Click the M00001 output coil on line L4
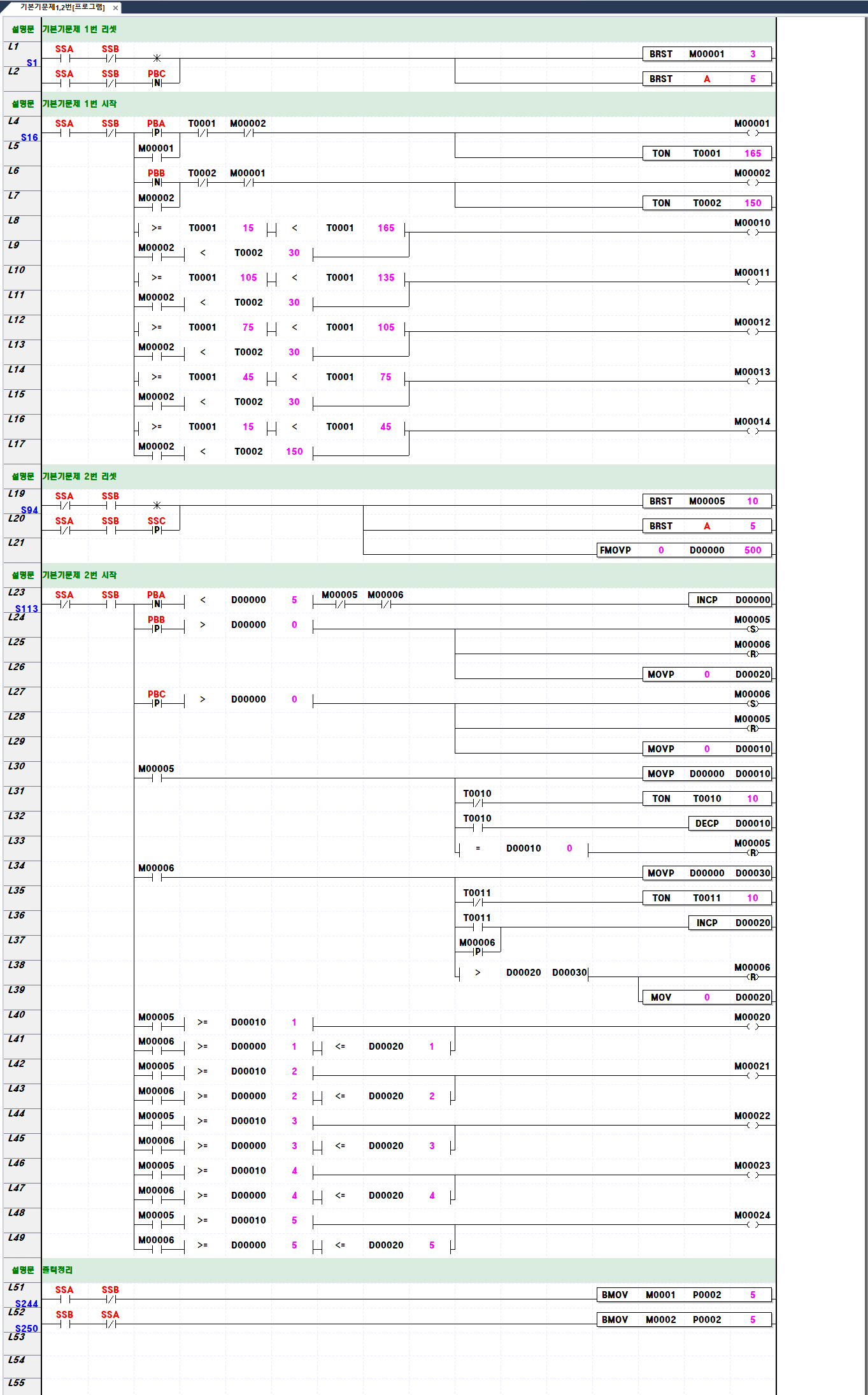868x1395 pixels. click(753, 132)
